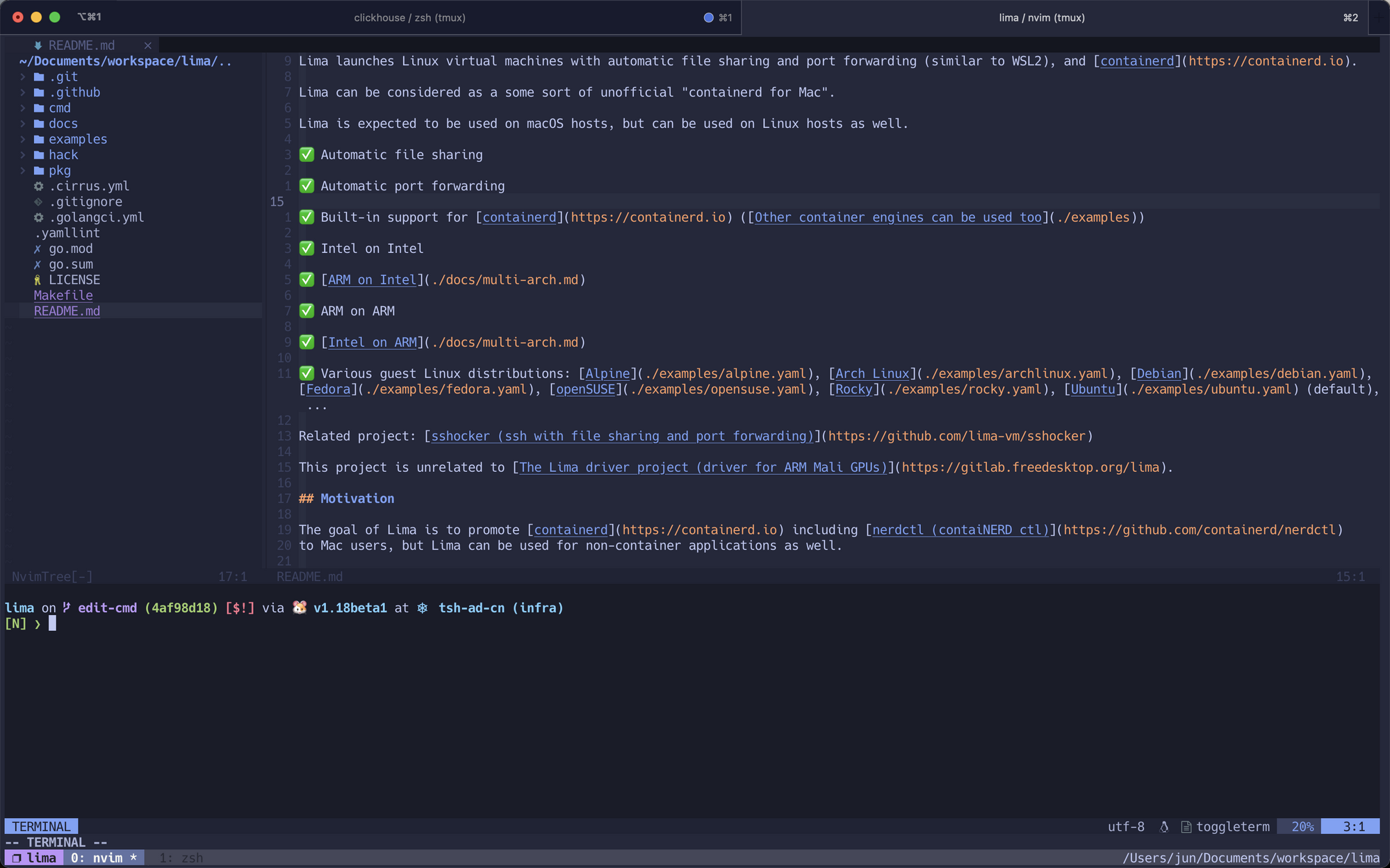Screen dimensions: 1390x868
Task: Click the markdown icon on README.md tab
Action: (x=38, y=45)
